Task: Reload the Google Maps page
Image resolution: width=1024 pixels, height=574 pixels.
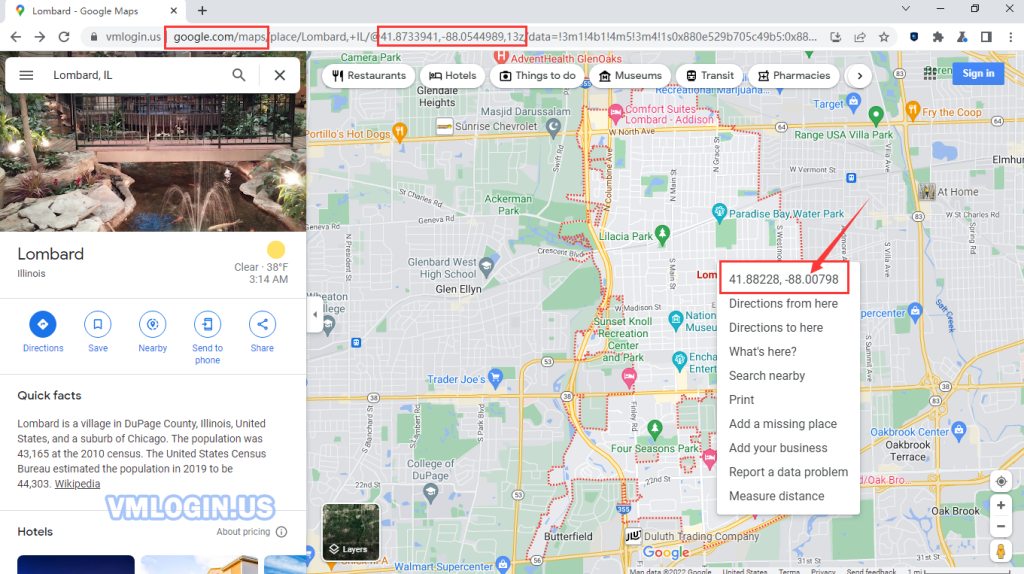Action: tap(64, 37)
